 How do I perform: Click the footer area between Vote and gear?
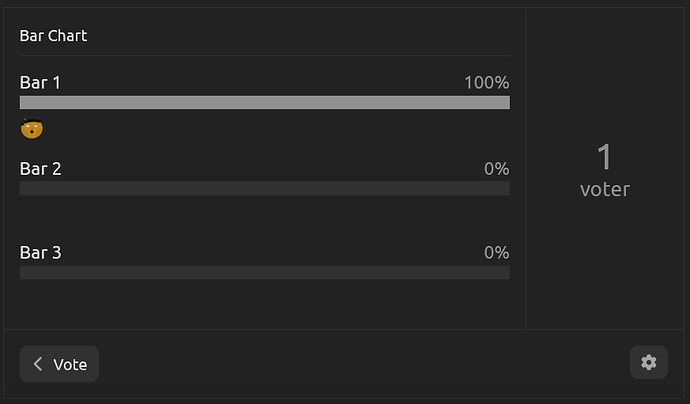point(364,364)
